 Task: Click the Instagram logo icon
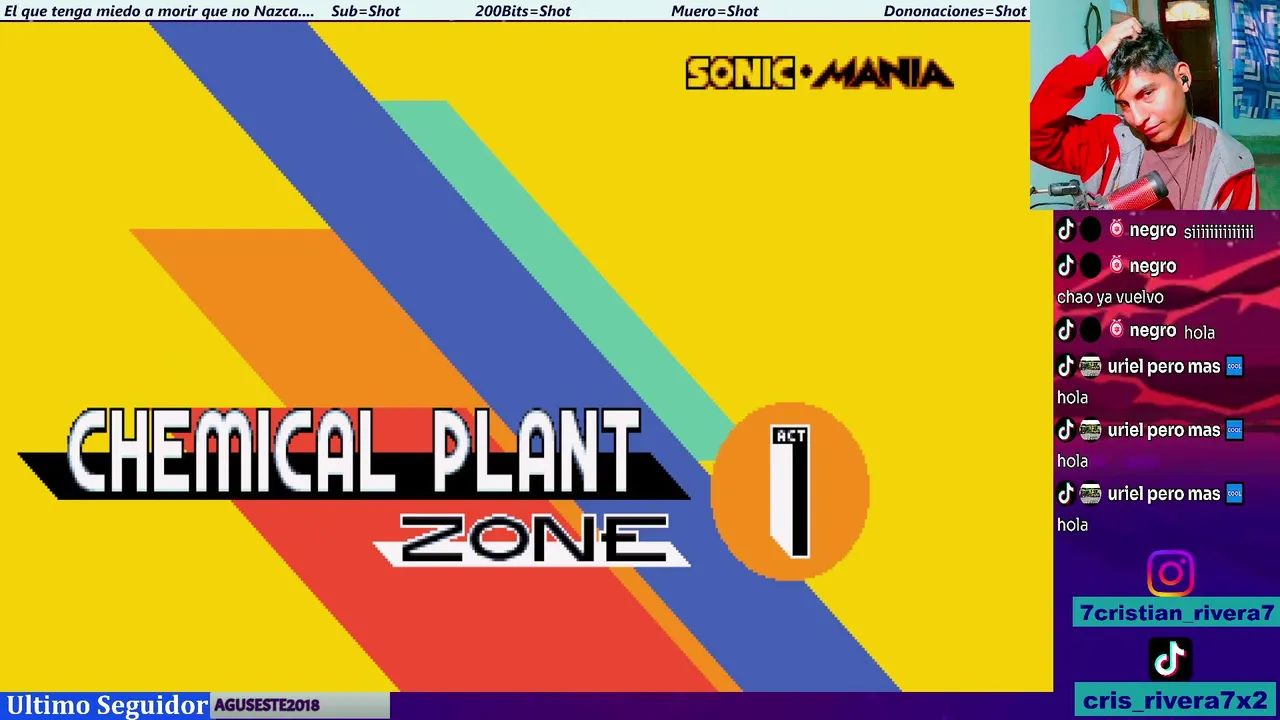point(1170,574)
